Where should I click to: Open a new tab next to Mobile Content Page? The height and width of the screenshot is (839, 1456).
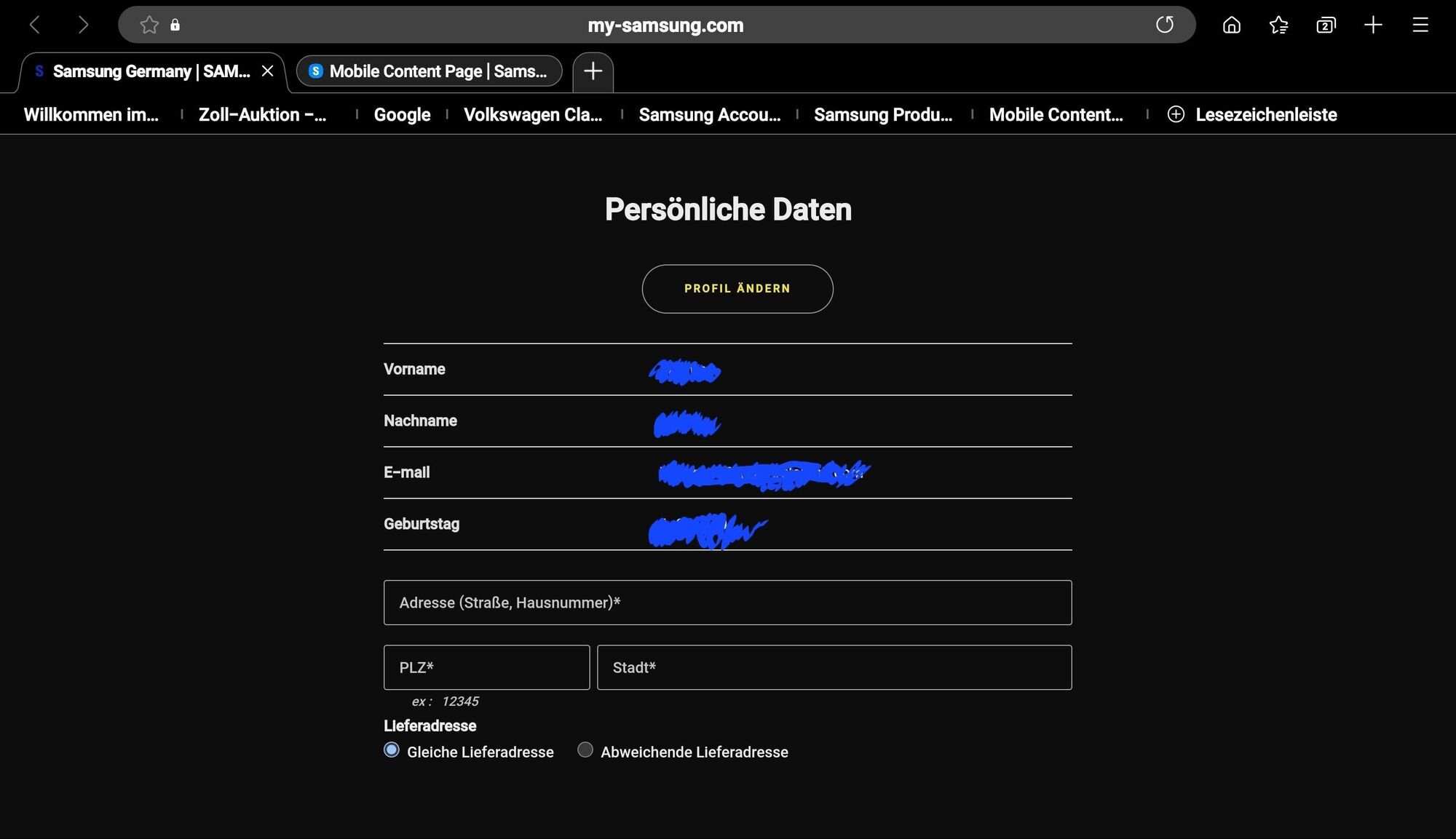click(593, 71)
